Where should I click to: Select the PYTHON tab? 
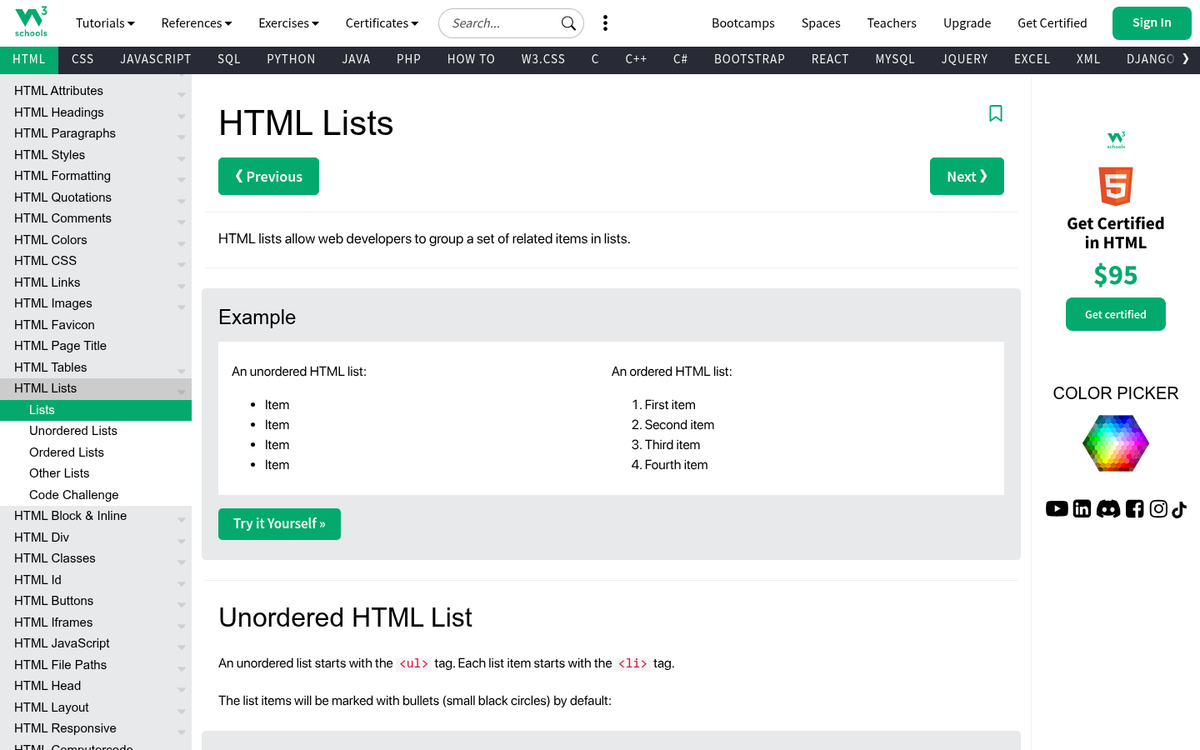290,59
